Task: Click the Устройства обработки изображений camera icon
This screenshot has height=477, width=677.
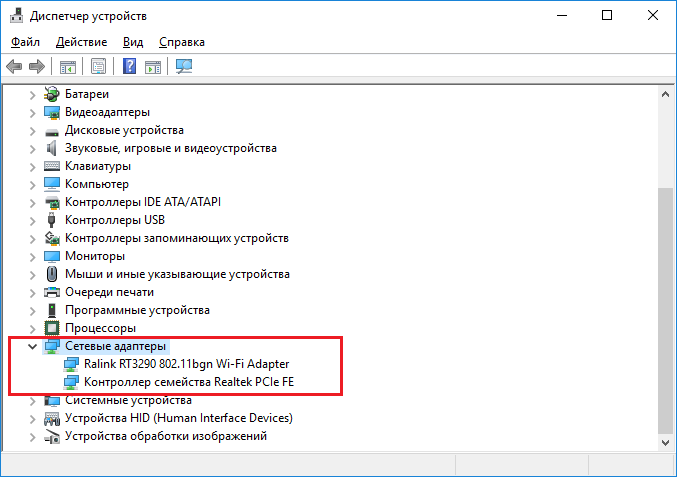Action: 52,436
